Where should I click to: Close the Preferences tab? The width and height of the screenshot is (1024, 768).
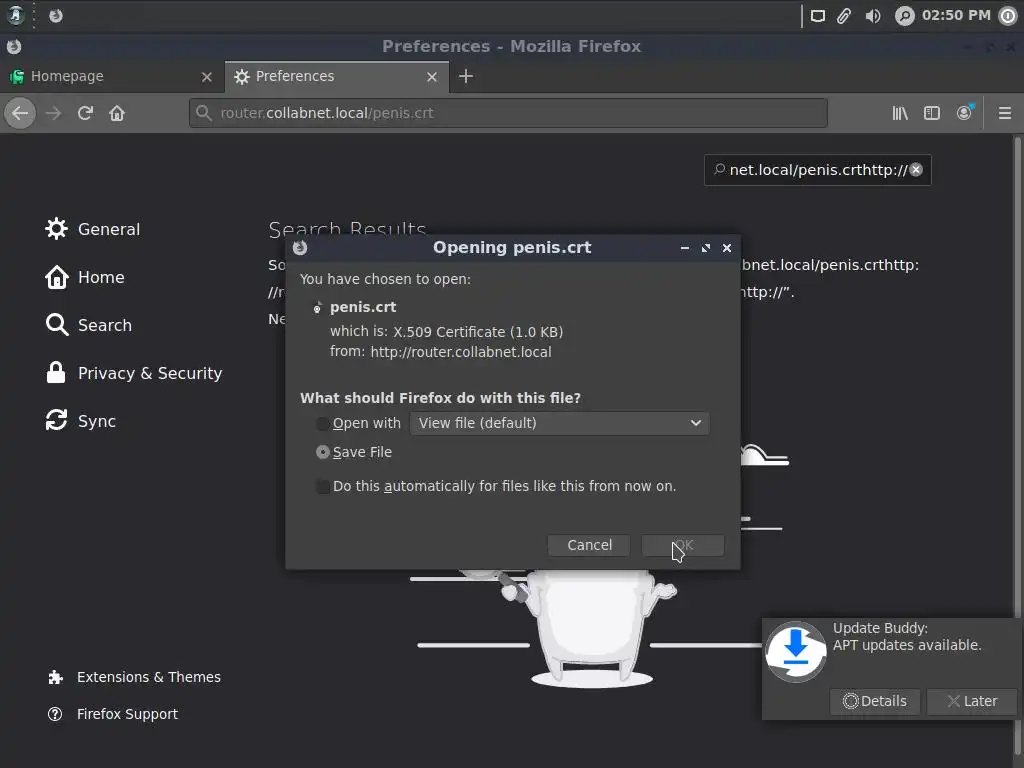[x=432, y=76]
